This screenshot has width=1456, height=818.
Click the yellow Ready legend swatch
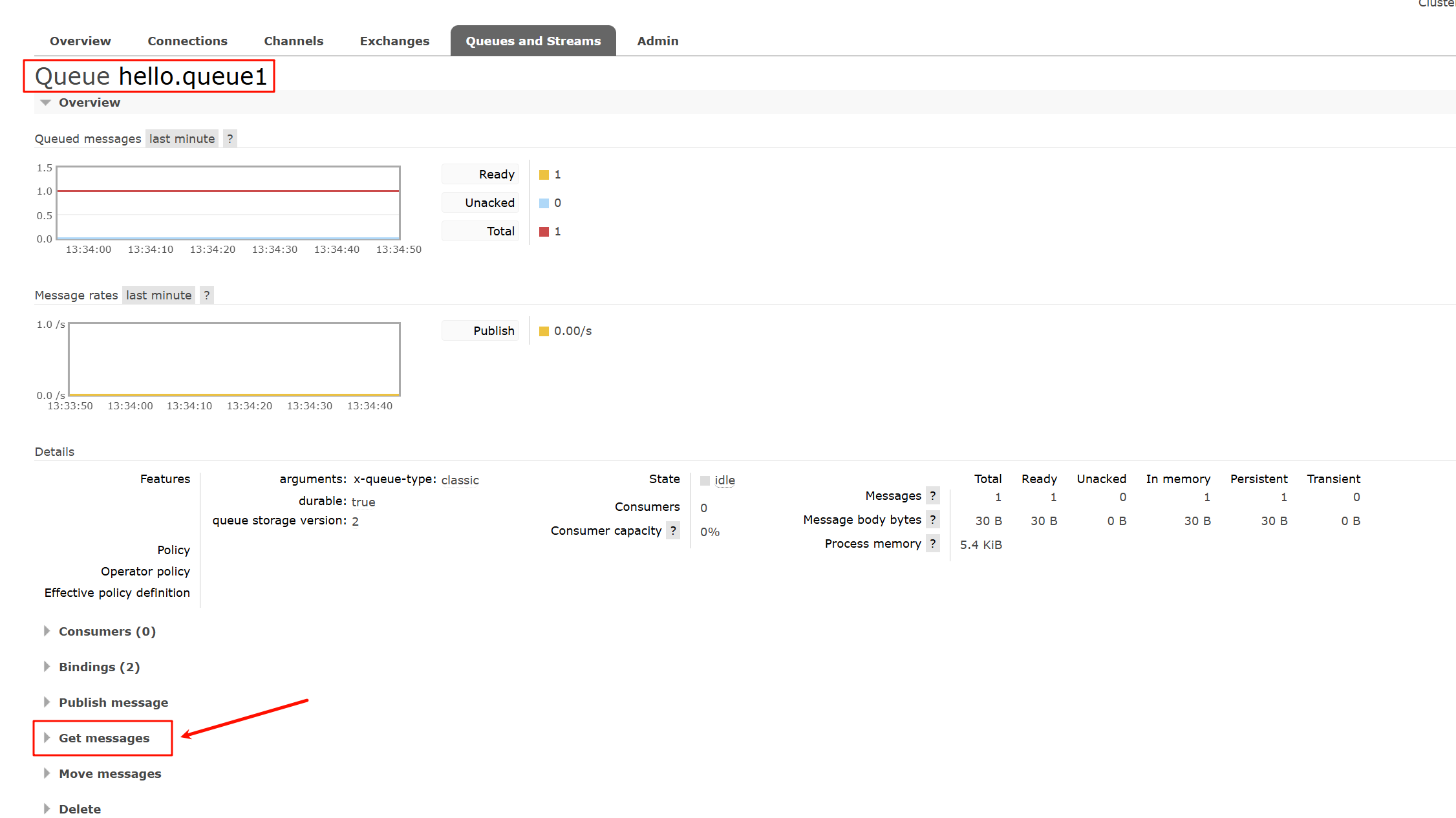[x=544, y=175]
